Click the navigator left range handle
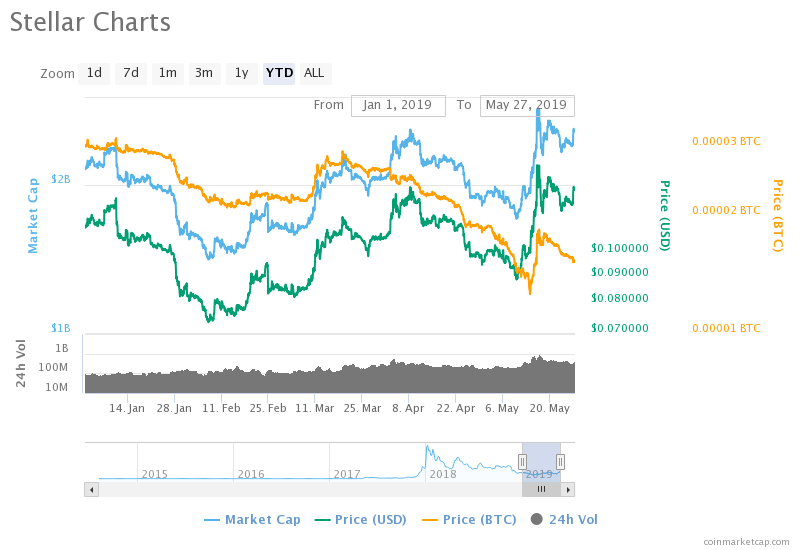Viewport: 800px width, 550px height. point(522,462)
